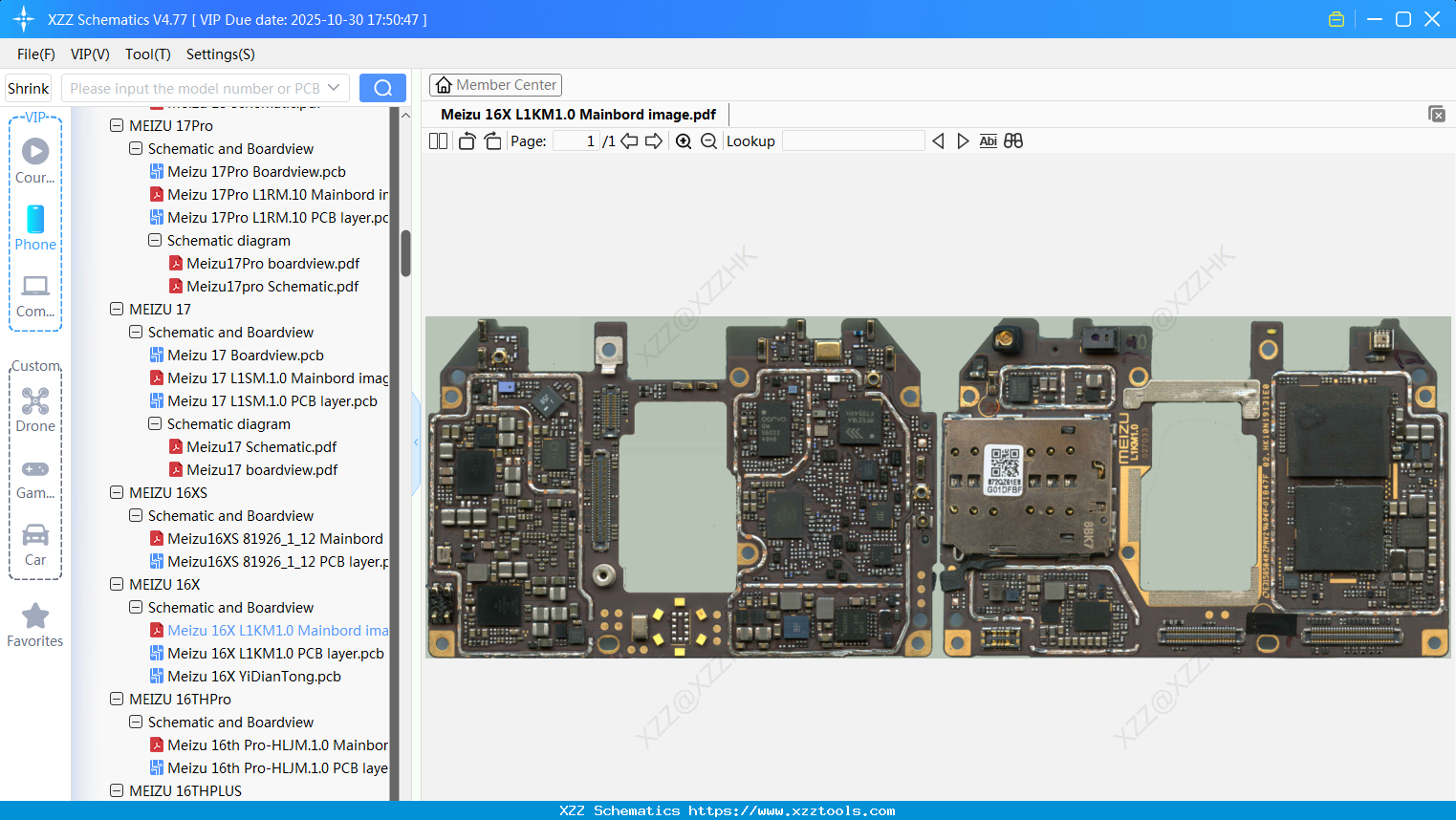The width and height of the screenshot is (1456, 820).
Task: Toggle the two-page split view
Action: [438, 141]
